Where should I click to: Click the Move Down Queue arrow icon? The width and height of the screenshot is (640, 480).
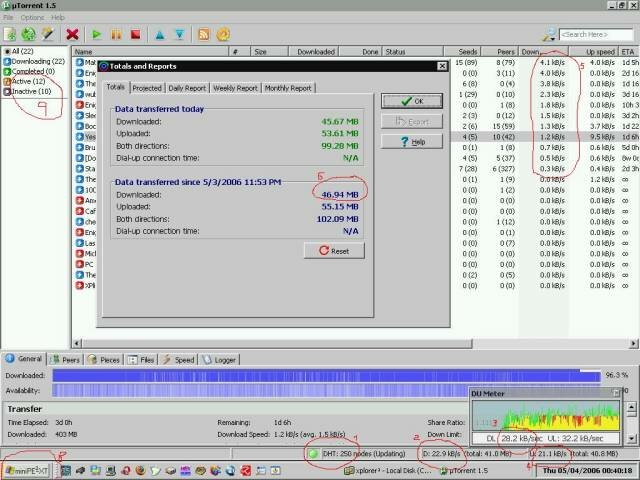(180, 35)
